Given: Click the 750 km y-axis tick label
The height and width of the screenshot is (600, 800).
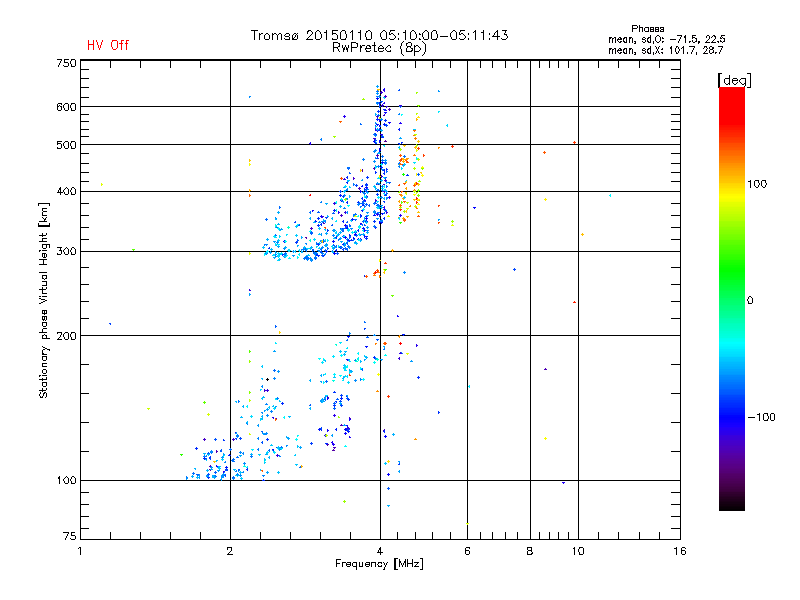Looking at the screenshot, I should point(66,63).
